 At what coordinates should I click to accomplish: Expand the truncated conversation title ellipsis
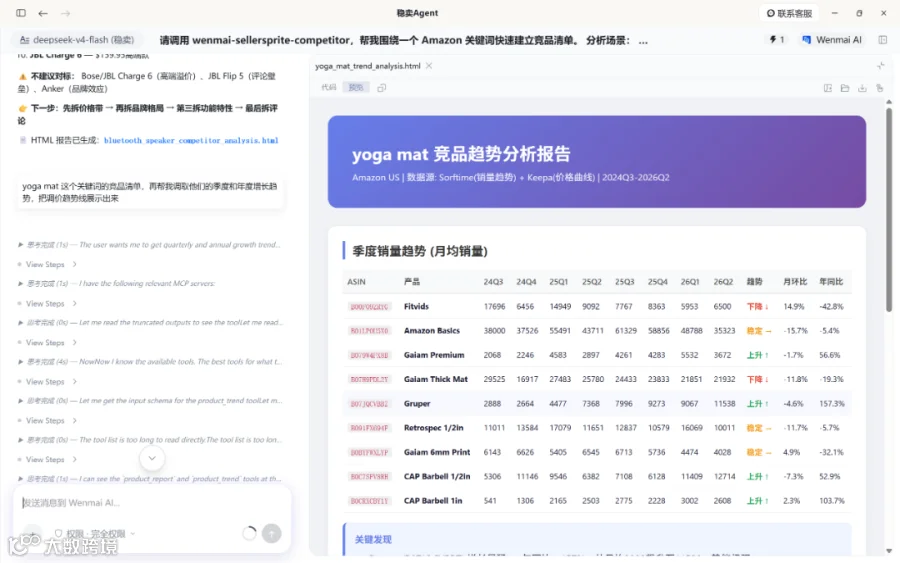click(x=643, y=41)
